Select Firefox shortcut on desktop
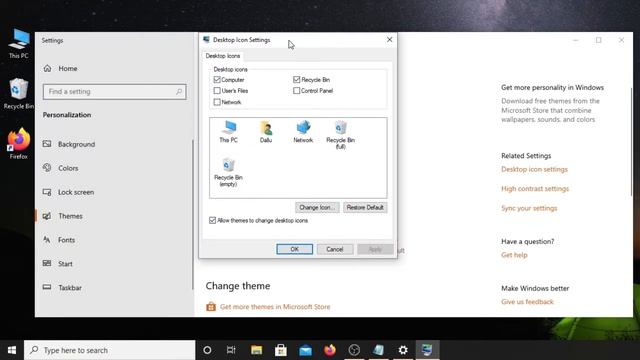Viewport: 640px width, 360px height. tap(18, 144)
